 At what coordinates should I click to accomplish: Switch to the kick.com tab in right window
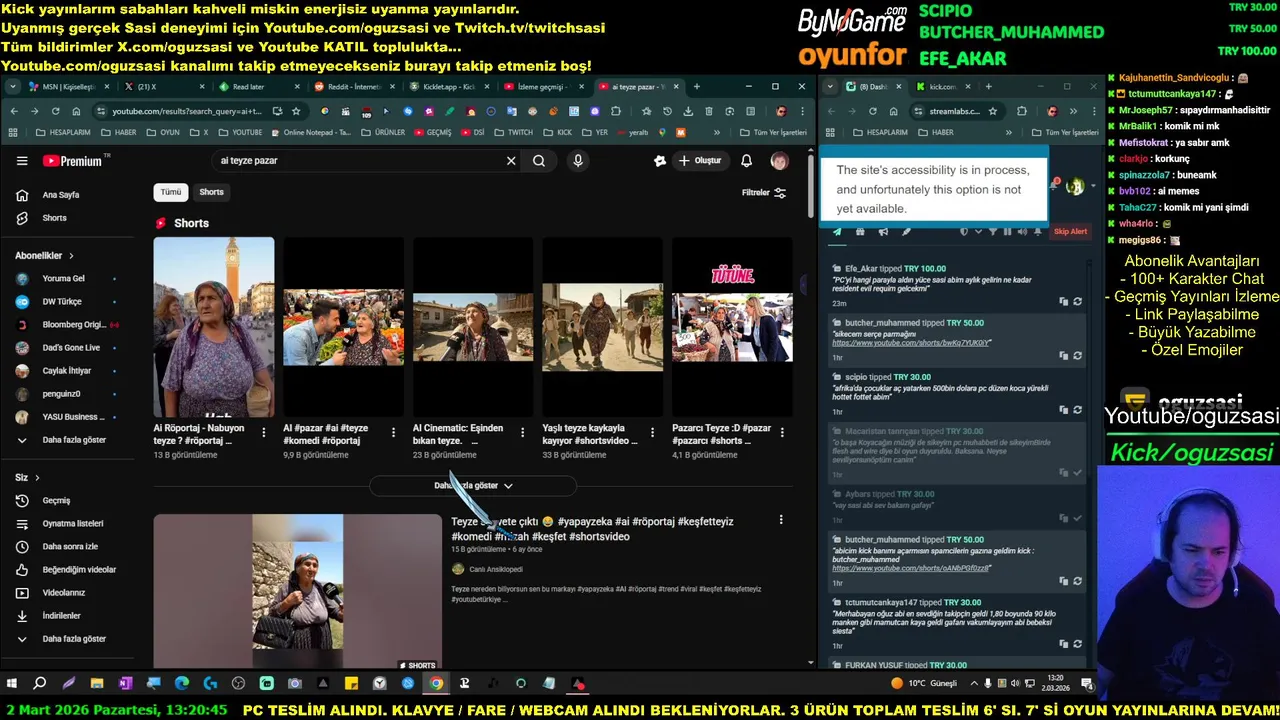pos(942,87)
